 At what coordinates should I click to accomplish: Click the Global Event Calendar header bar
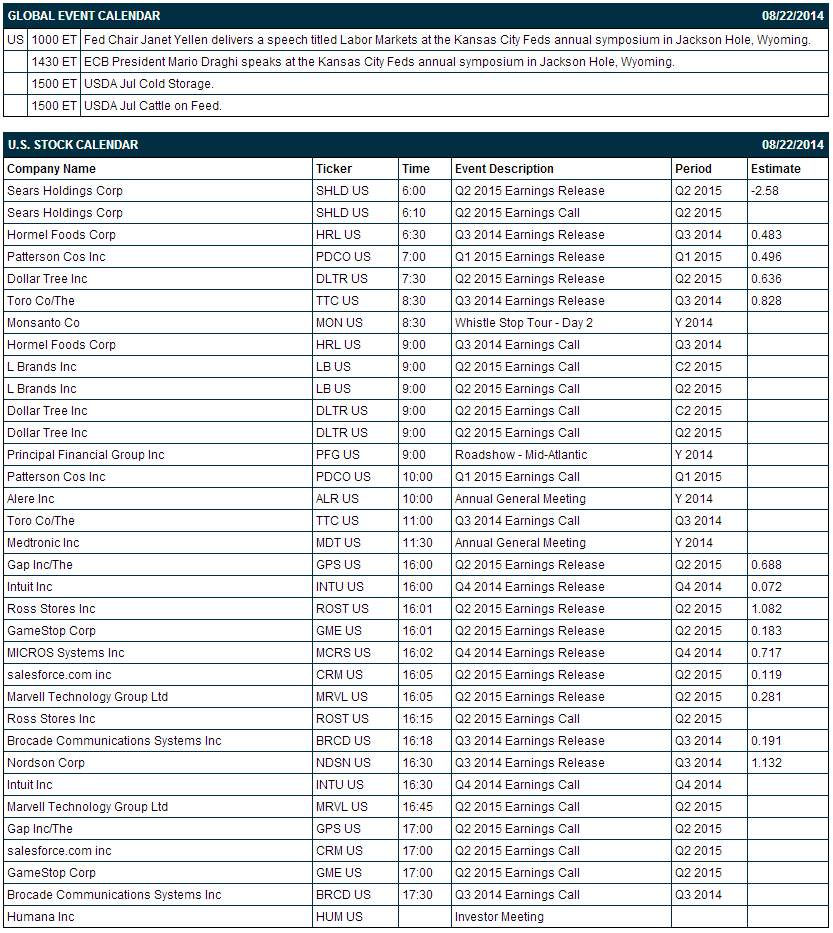[x=416, y=15]
